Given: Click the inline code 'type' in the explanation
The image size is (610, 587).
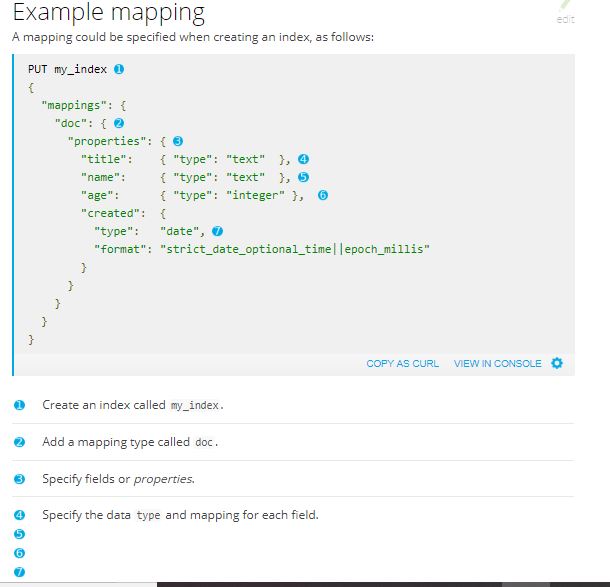Looking at the screenshot, I should (149, 515).
